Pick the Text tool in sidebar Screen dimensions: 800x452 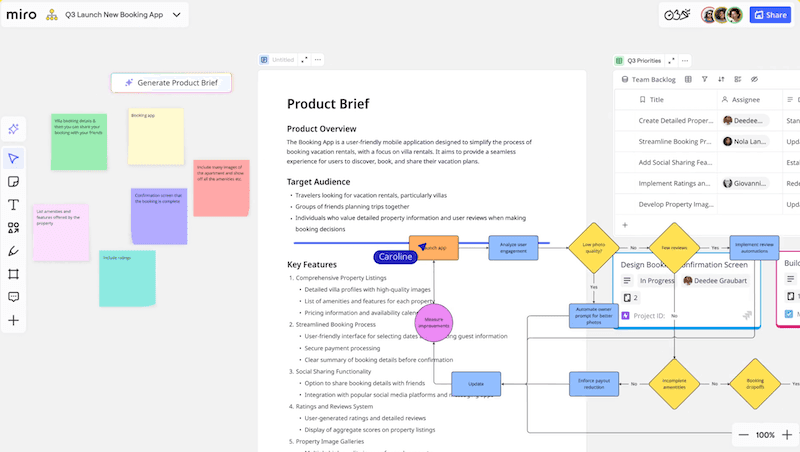[14, 205]
